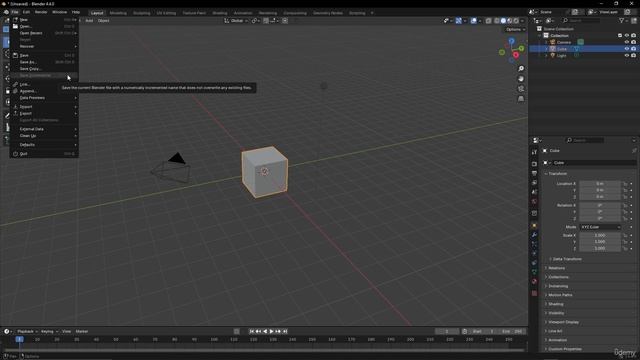640x360 pixels.
Task: Toggle render camera icon for Camera row
Action: (633, 42)
